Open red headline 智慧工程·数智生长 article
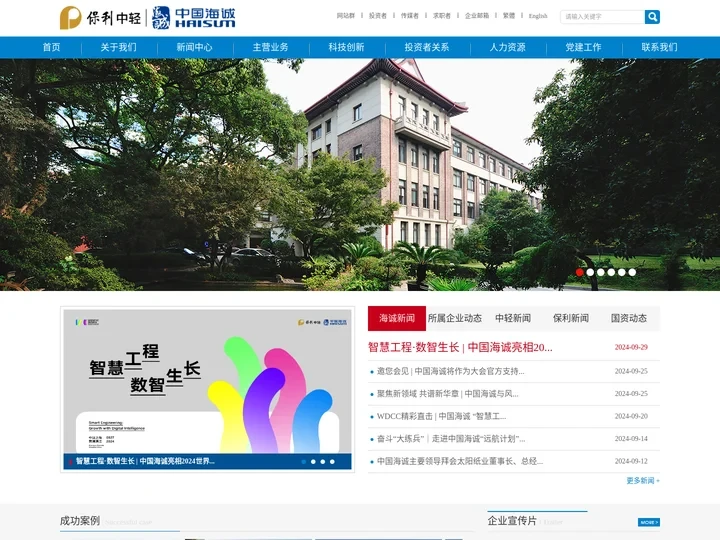Screen dimensions: 720x540 (460, 347)
